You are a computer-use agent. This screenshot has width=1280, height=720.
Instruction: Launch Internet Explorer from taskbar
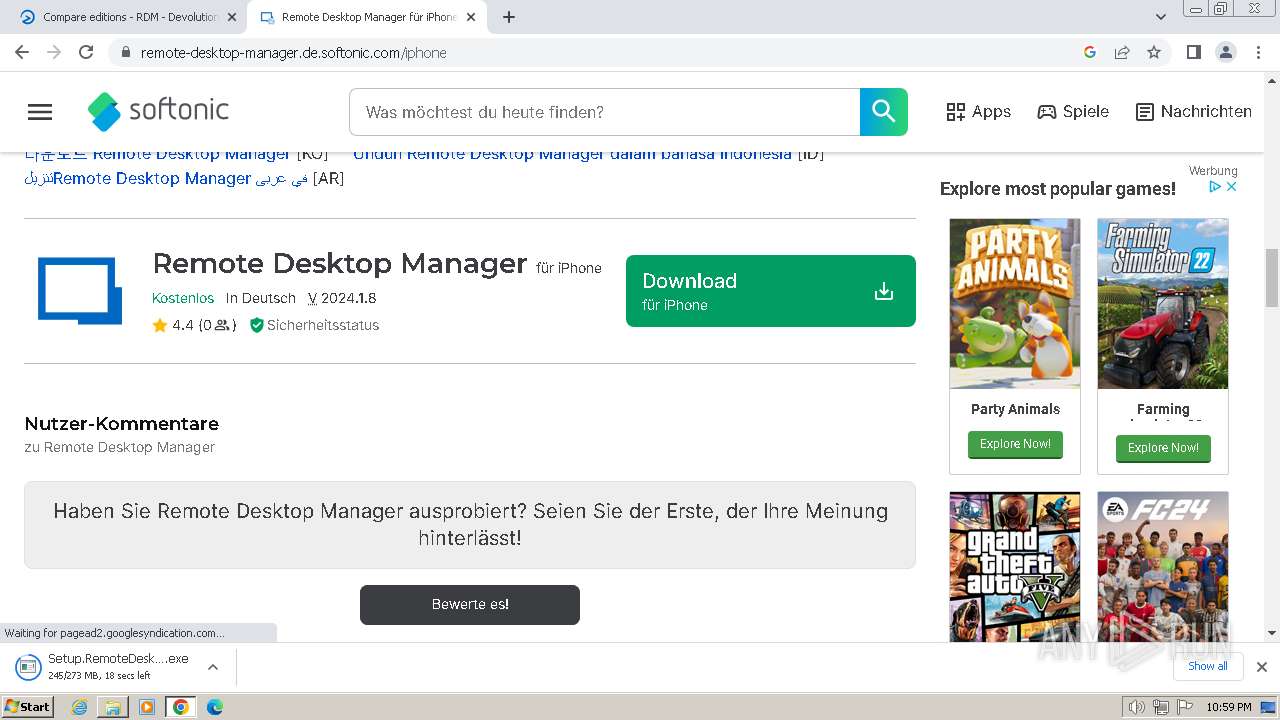point(80,707)
